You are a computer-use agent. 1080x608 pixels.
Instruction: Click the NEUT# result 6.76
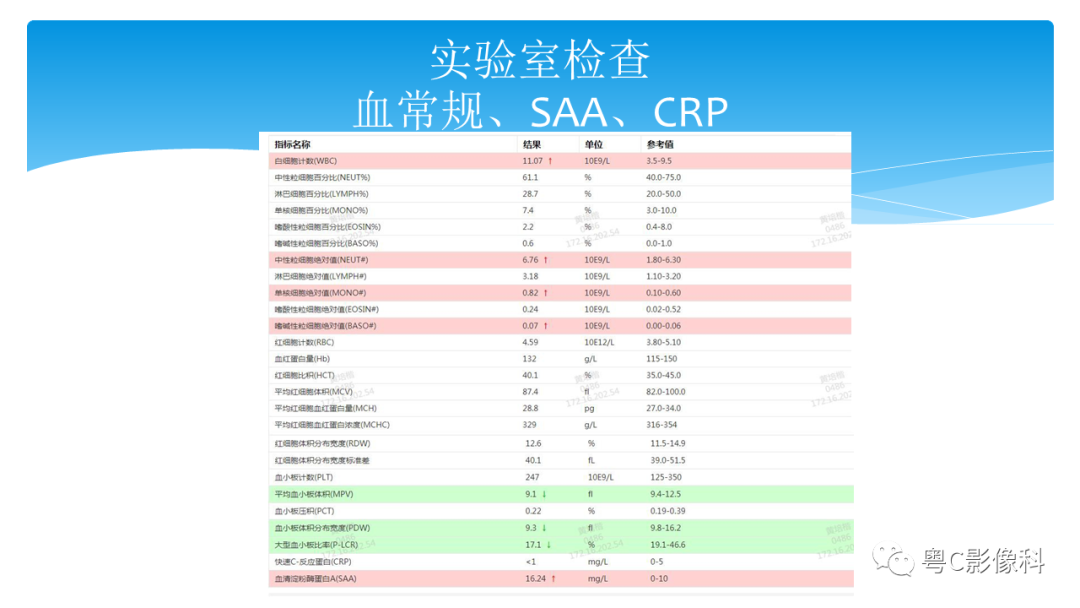530,260
